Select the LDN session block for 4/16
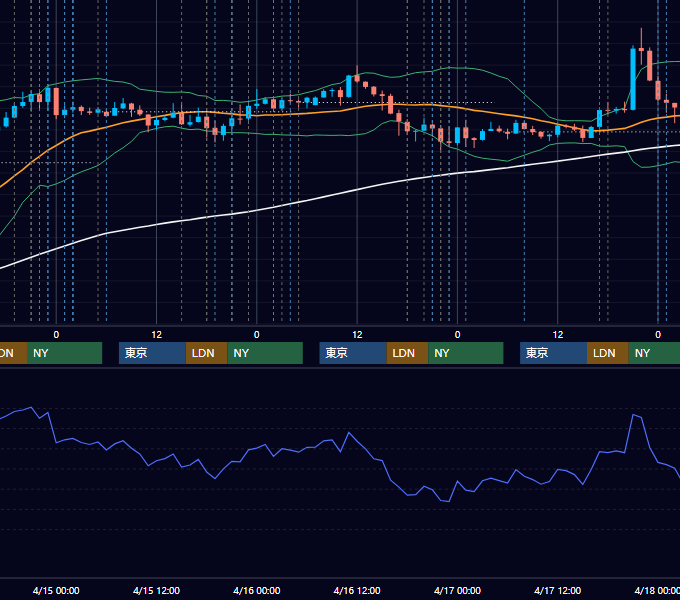 407,353
